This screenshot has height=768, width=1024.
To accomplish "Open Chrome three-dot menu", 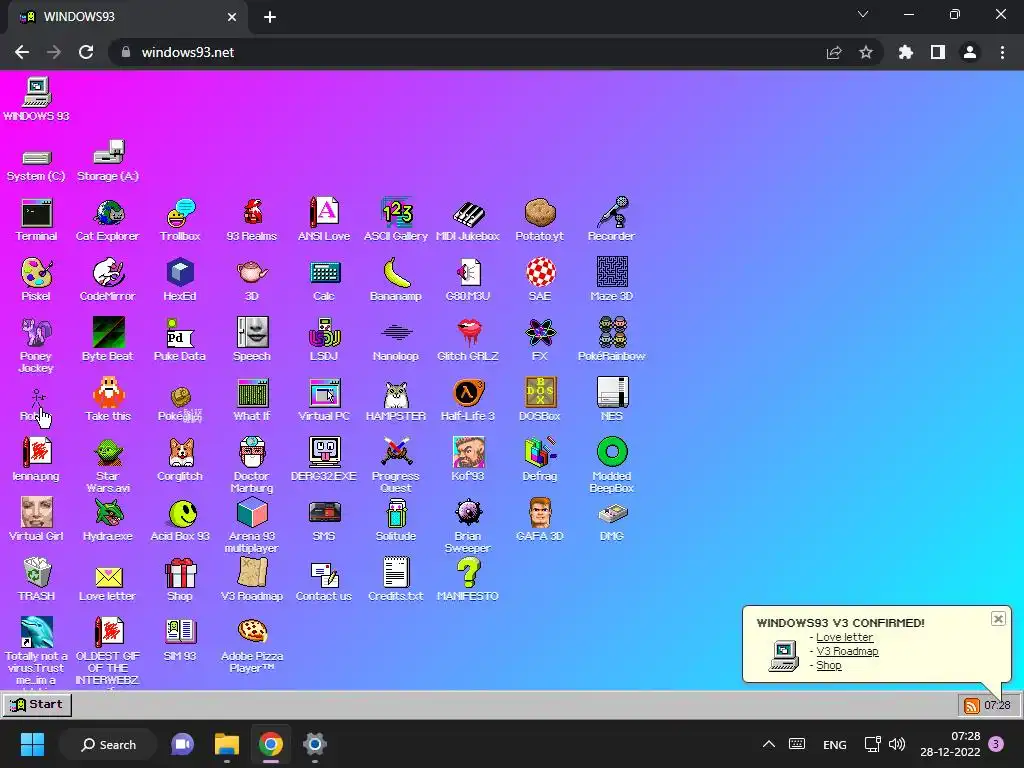I will click(x=1002, y=52).
